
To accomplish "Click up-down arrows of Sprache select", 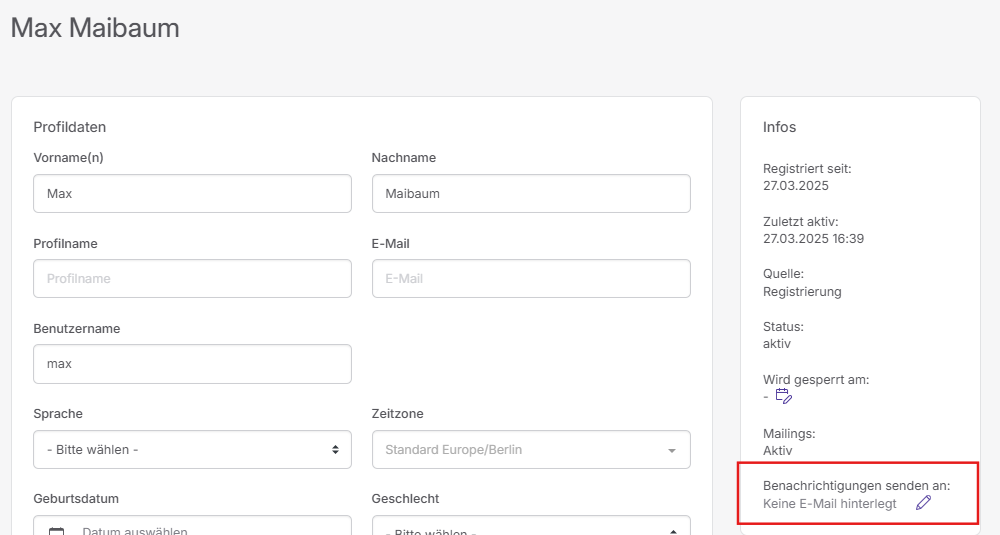I will pos(335,450).
